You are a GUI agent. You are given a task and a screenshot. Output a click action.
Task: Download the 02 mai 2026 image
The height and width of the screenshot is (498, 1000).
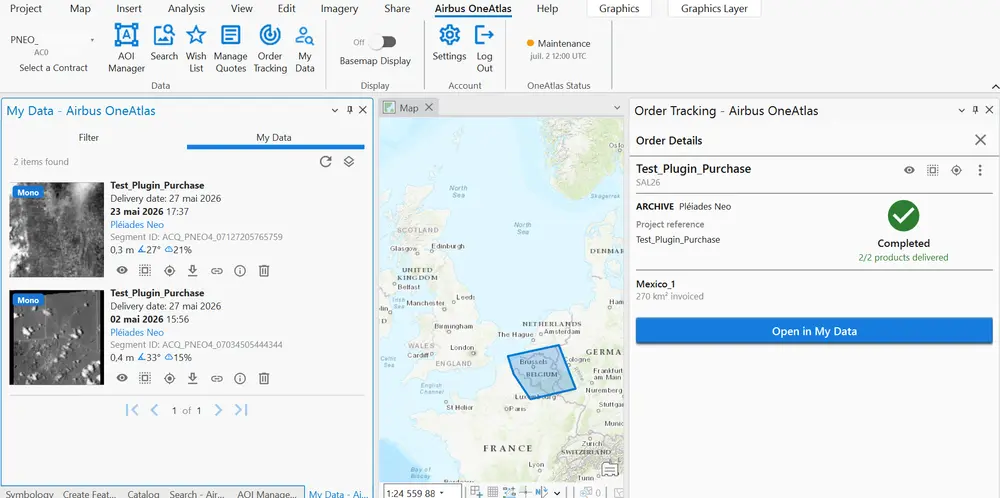coord(193,378)
